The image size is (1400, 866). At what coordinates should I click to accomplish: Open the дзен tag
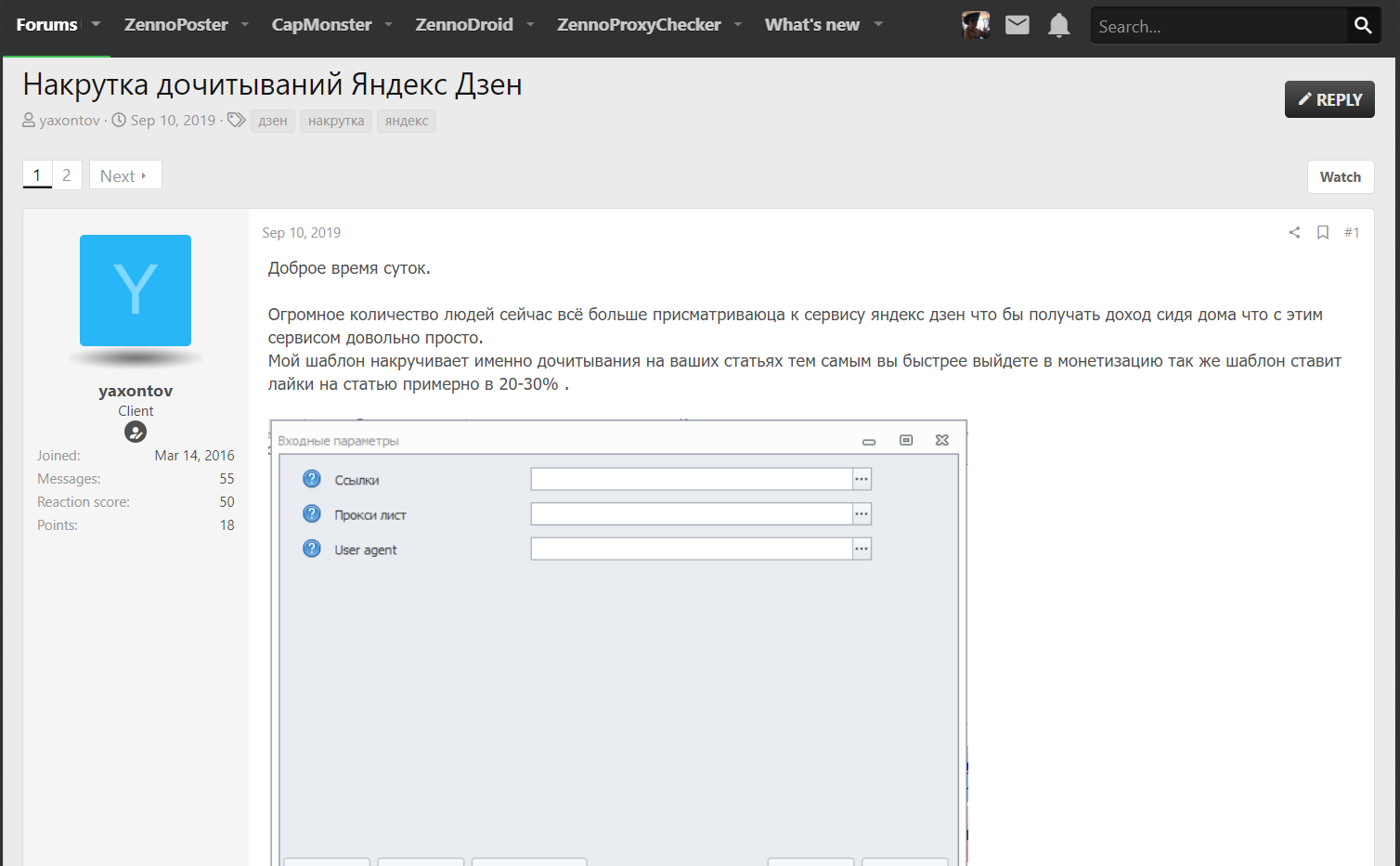pos(273,121)
